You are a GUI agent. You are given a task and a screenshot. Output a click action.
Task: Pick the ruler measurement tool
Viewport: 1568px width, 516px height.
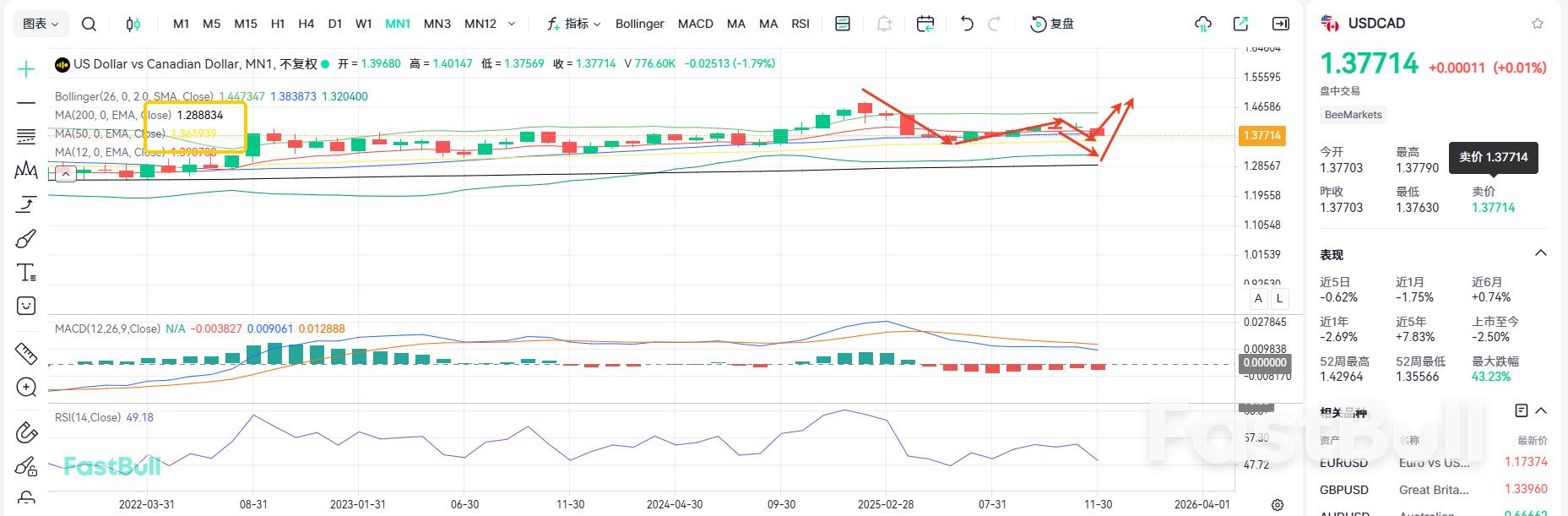click(26, 353)
